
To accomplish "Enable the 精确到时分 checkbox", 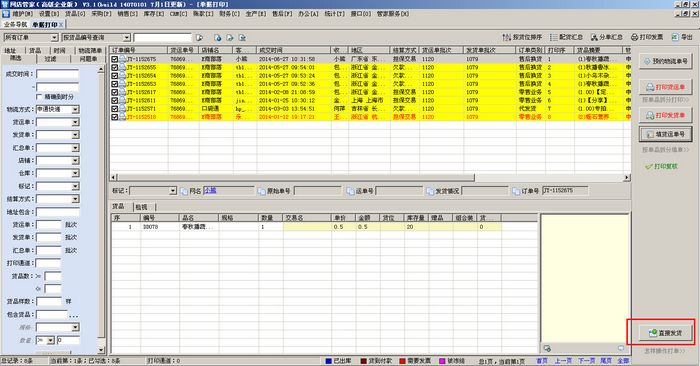I will tap(39, 97).
